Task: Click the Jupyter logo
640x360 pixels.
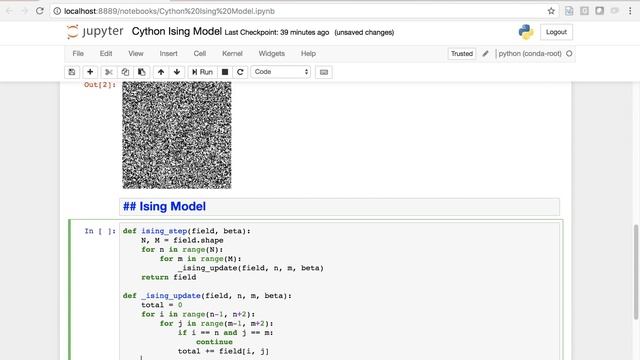Action: [95, 32]
